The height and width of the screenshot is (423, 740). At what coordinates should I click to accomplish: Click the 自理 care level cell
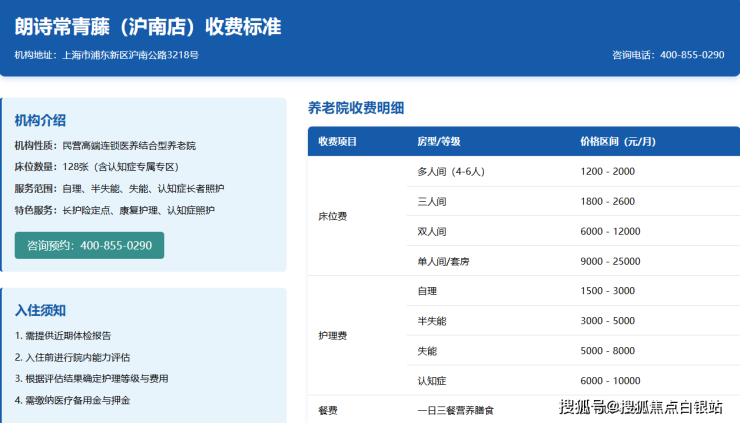click(427, 291)
